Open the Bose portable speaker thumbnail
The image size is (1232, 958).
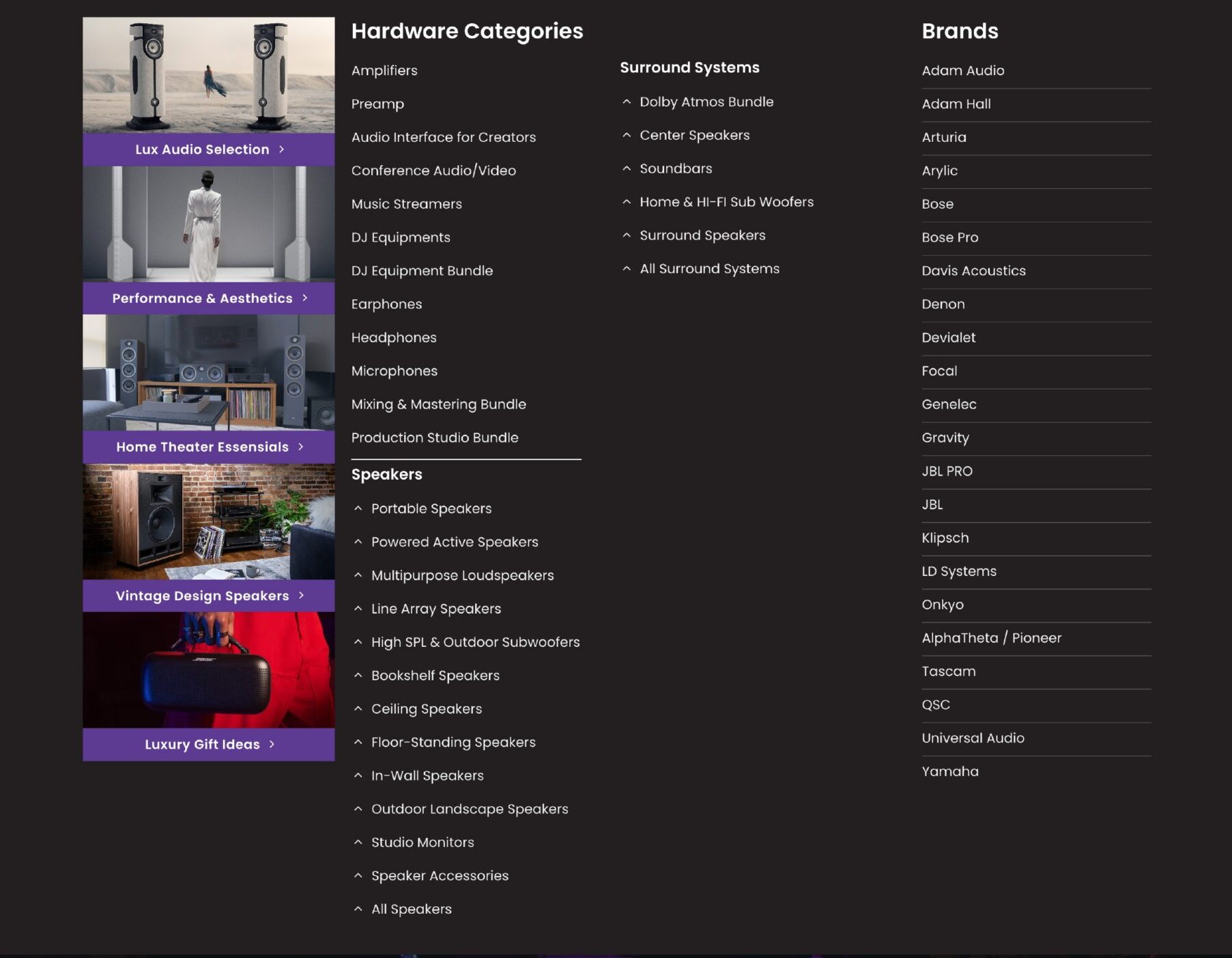(x=209, y=669)
